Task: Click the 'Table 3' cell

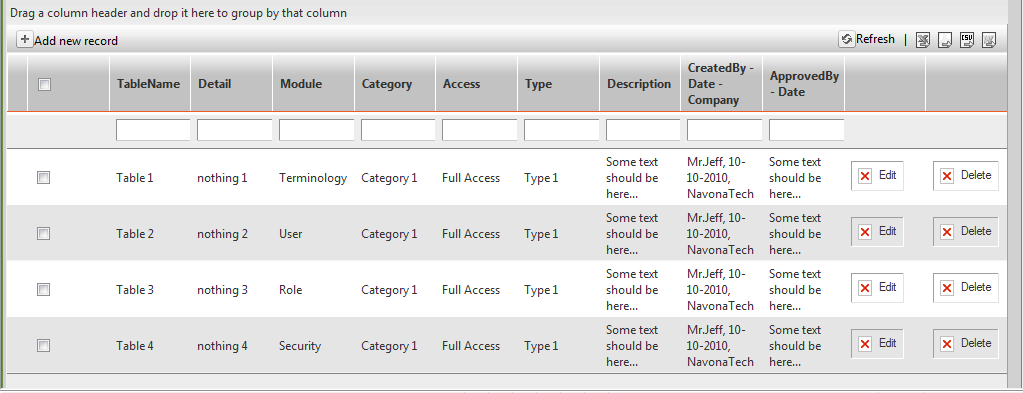Action: (x=135, y=290)
